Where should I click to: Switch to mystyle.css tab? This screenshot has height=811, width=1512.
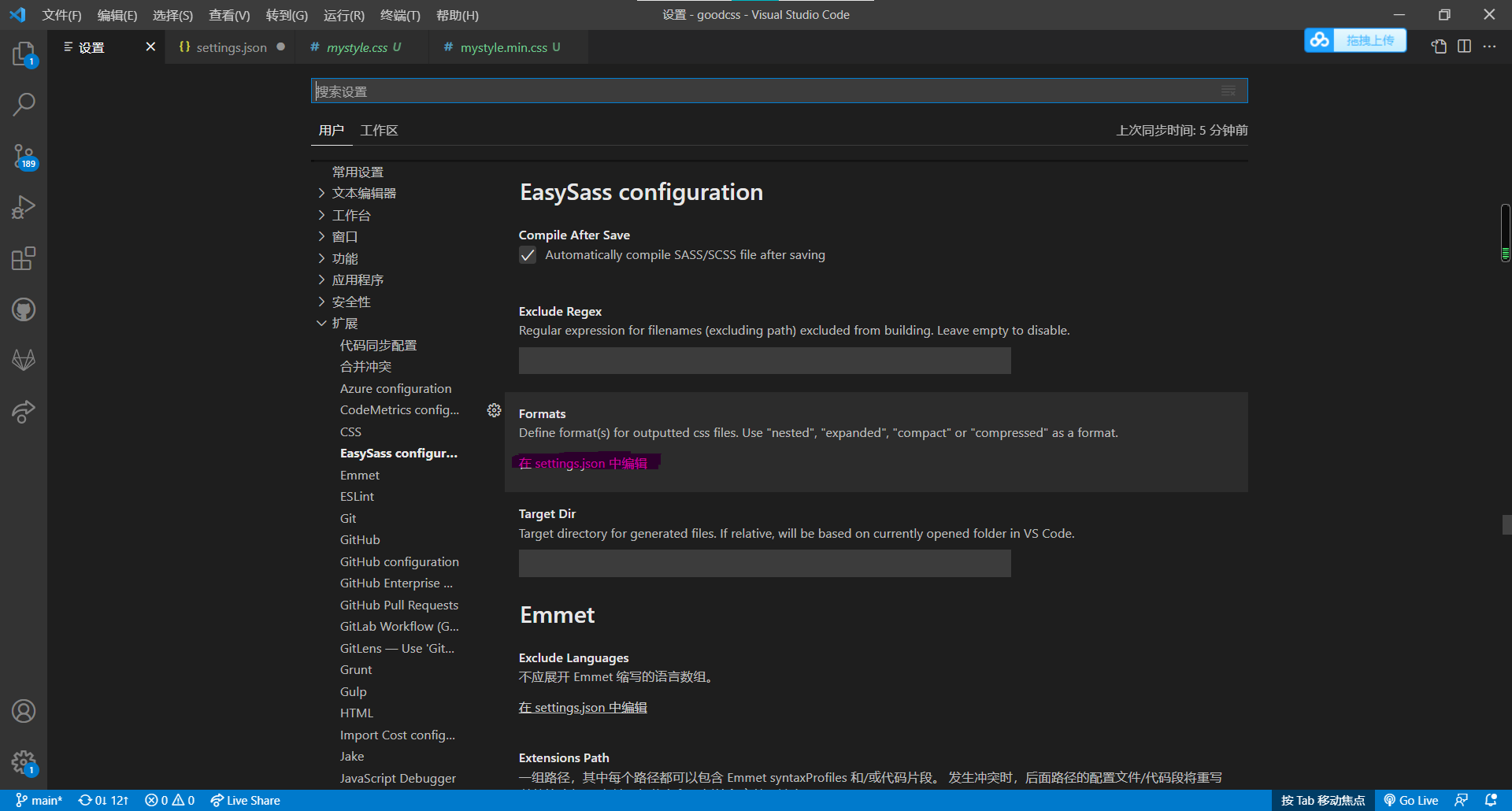click(x=363, y=47)
